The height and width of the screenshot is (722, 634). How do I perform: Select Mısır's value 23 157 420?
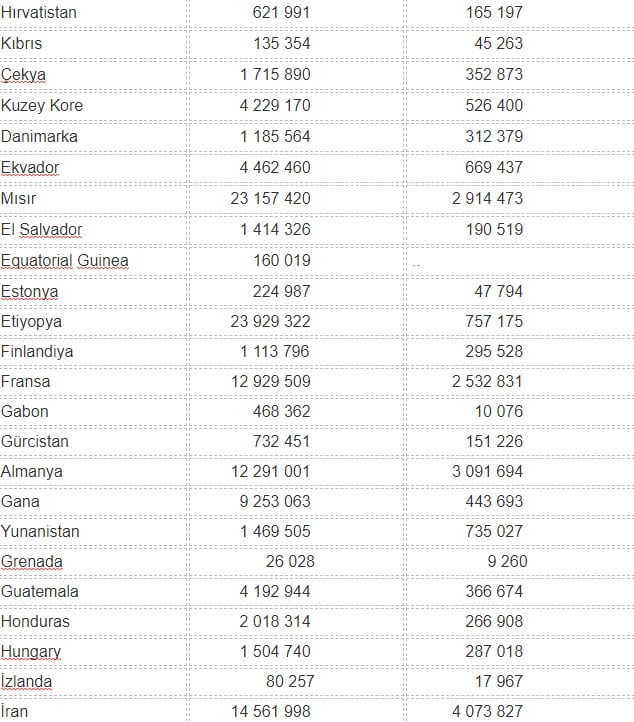coord(270,198)
